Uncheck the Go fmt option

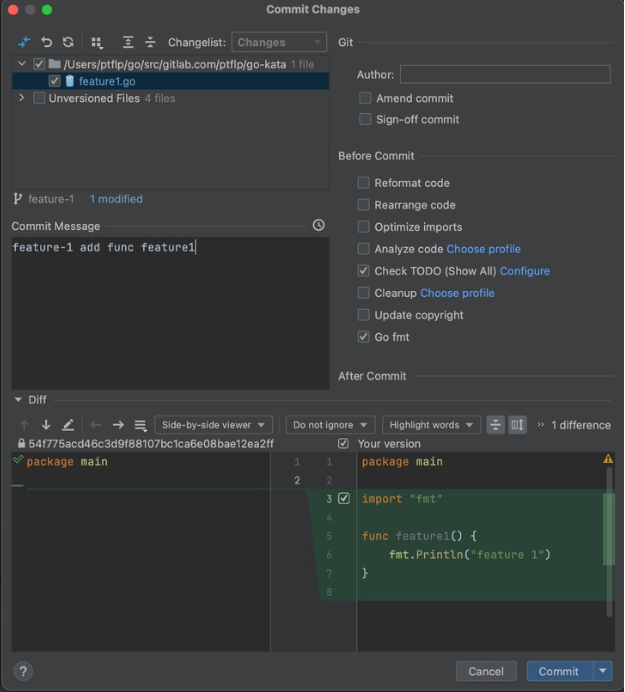pos(364,337)
